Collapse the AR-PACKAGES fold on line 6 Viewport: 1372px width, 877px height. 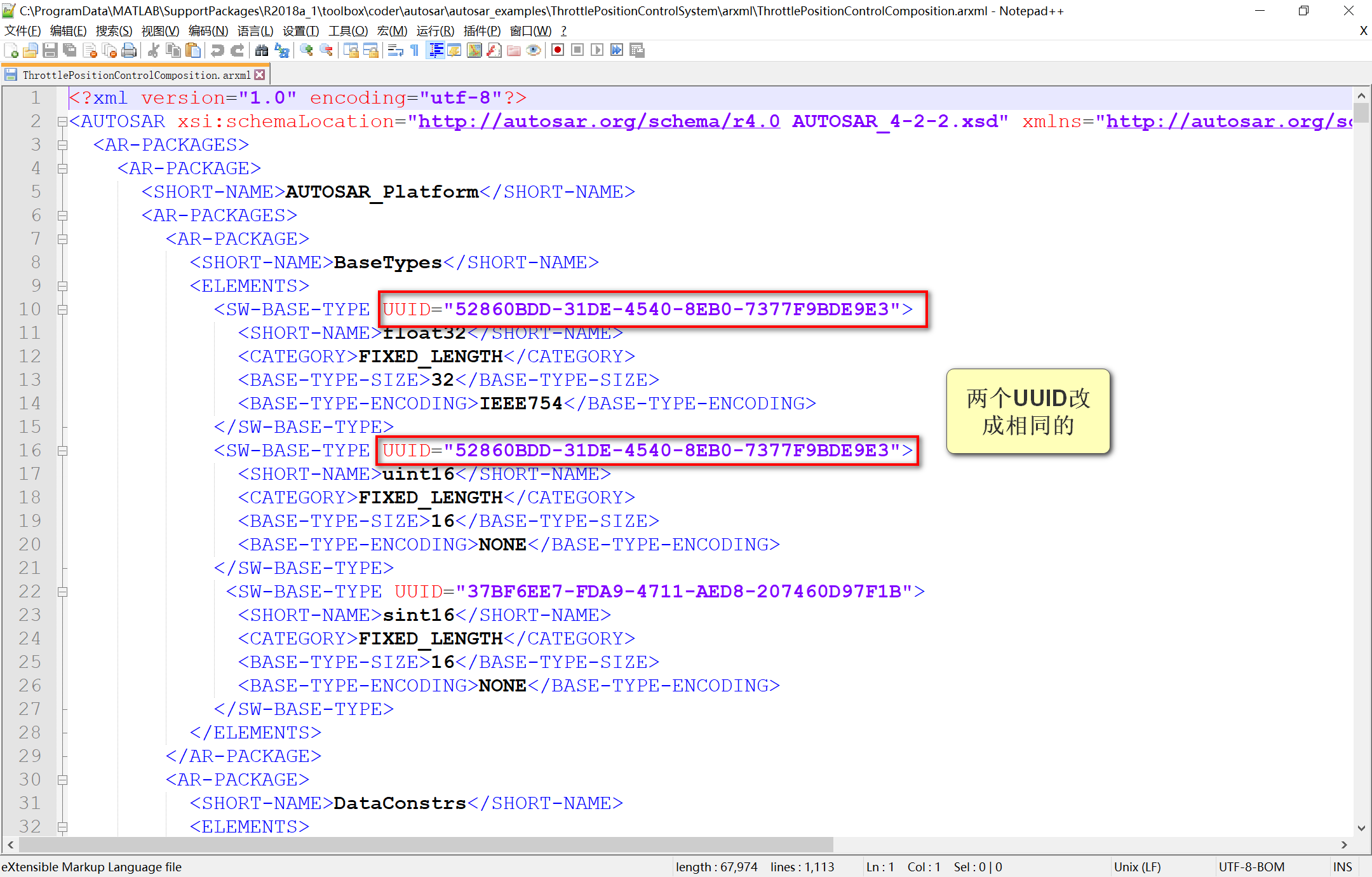tap(62, 215)
